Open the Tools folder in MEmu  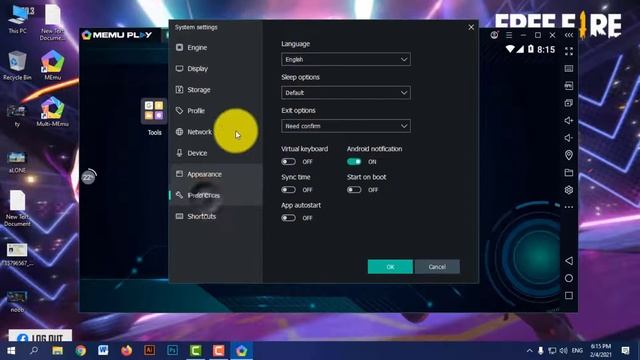pyautogui.click(x=154, y=116)
